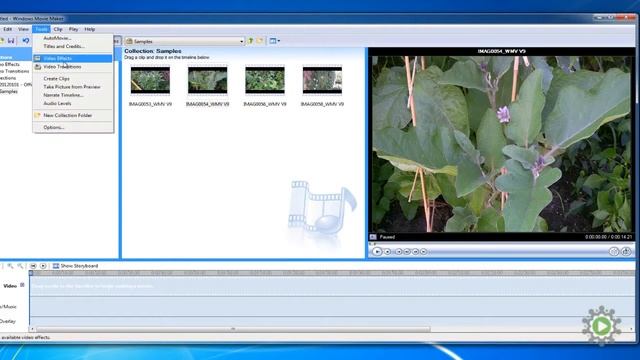Close the open Tools menu
Image resolution: width=640 pixels, height=360 pixels.
(41, 29)
